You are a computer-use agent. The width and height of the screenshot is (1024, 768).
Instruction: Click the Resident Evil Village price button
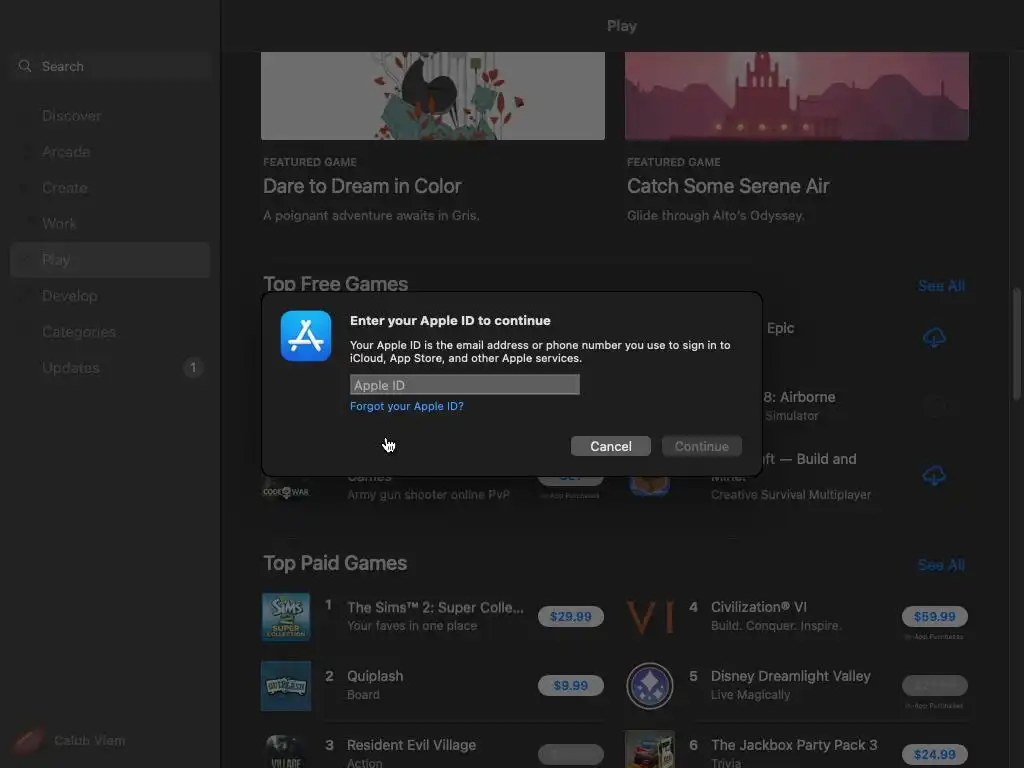571,754
